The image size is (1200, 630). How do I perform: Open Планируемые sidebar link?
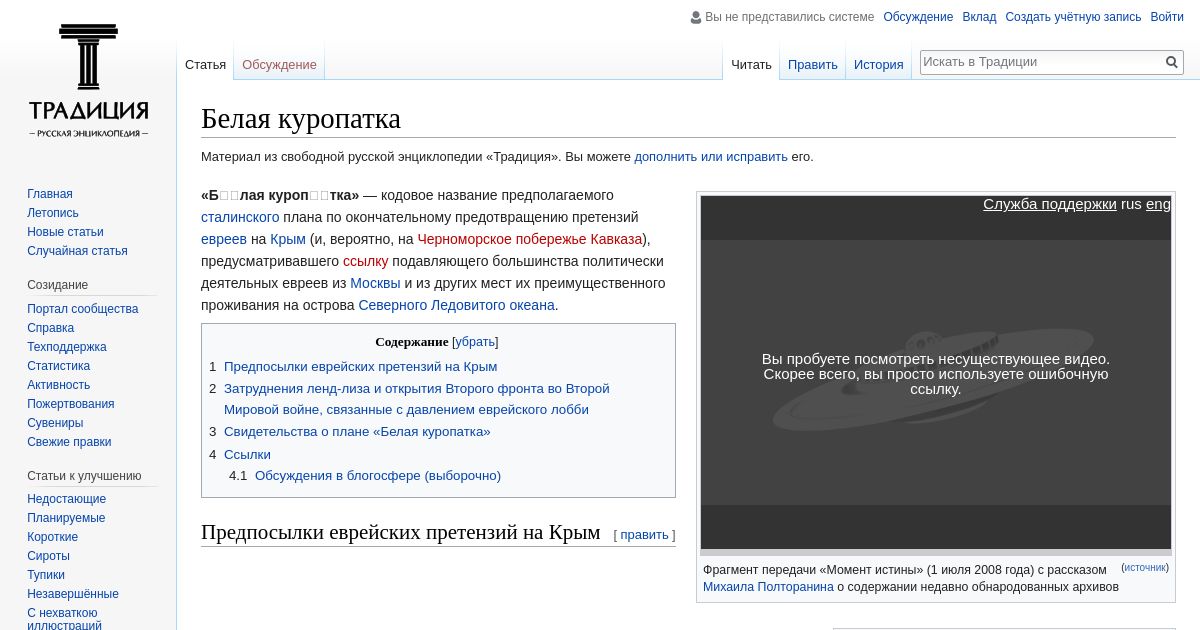66,518
